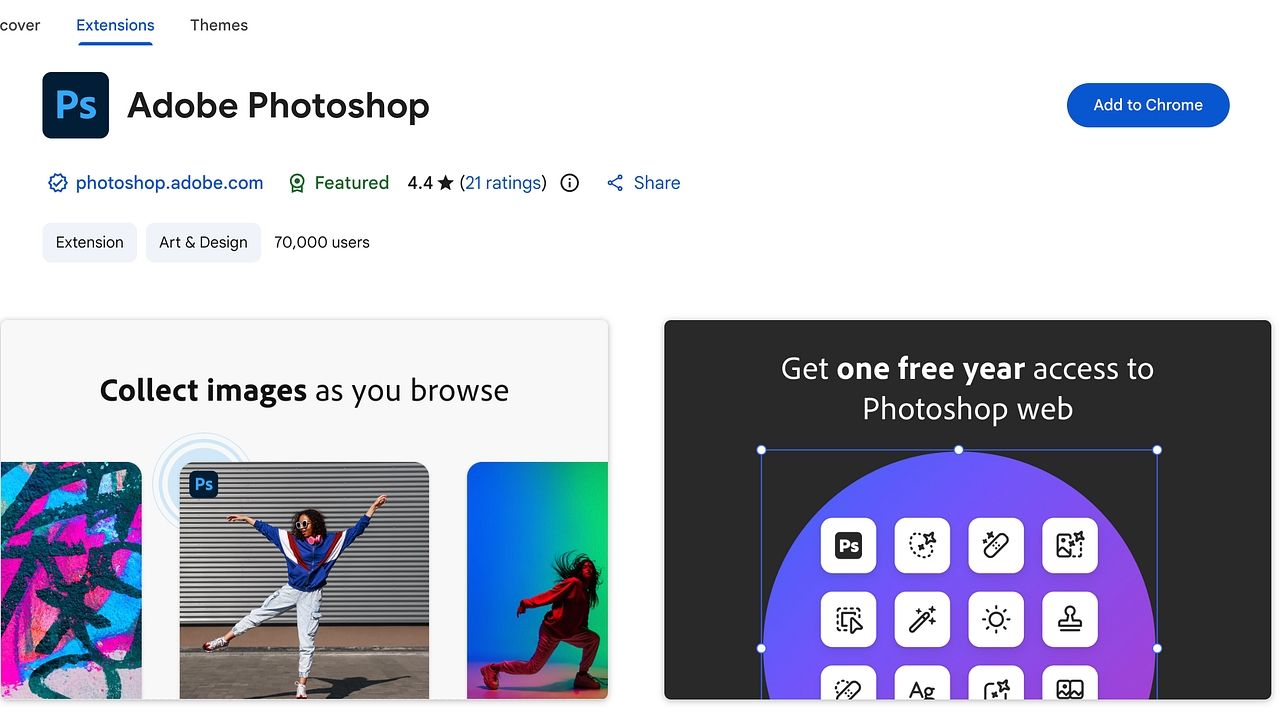Click the bandage healing icon tile
Screen dimensions: 1280x720
tap(996, 545)
